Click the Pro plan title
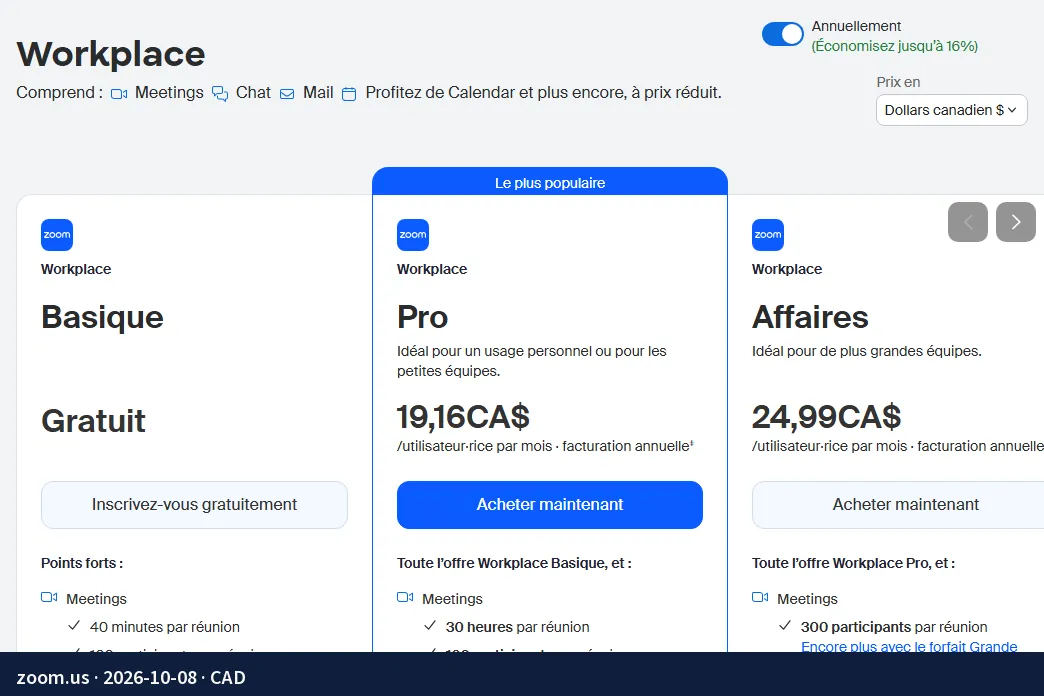1044x696 pixels. coord(423,317)
